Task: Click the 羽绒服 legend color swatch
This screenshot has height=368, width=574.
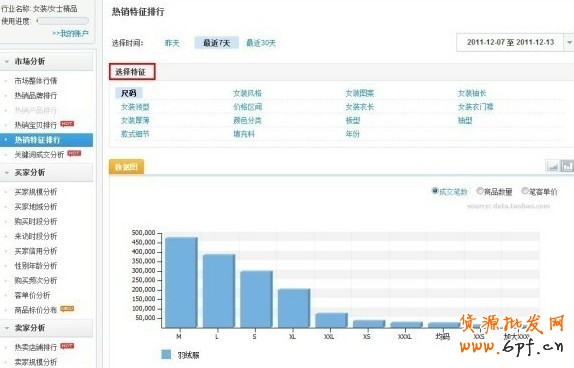Action: [166, 354]
